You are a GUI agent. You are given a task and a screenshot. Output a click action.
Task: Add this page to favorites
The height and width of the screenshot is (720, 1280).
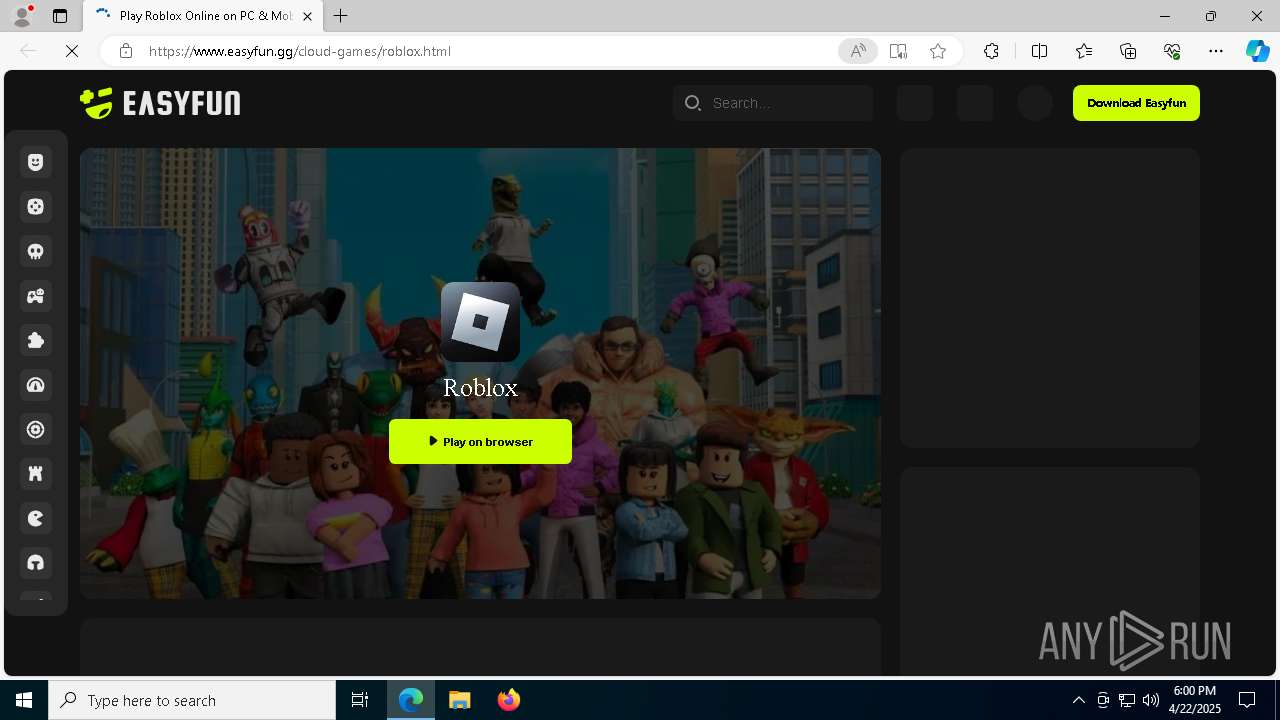click(938, 51)
